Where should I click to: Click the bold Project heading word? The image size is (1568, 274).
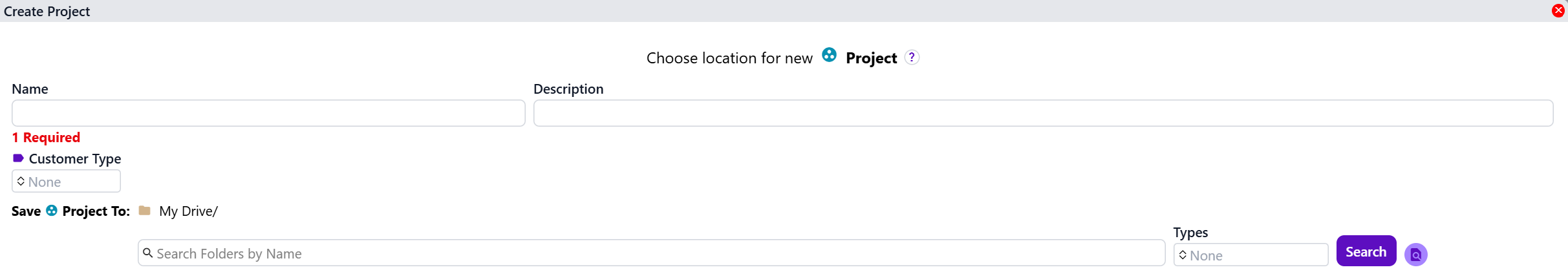click(871, 58)
